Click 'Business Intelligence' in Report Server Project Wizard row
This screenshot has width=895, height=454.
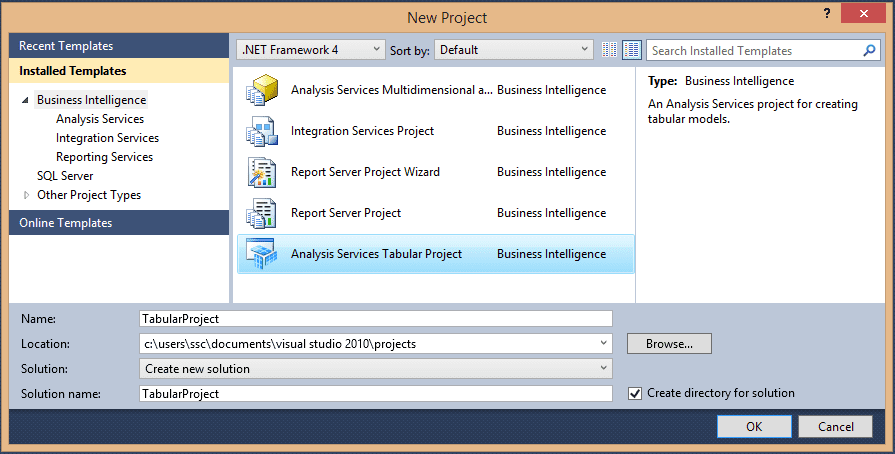point(551,172)
